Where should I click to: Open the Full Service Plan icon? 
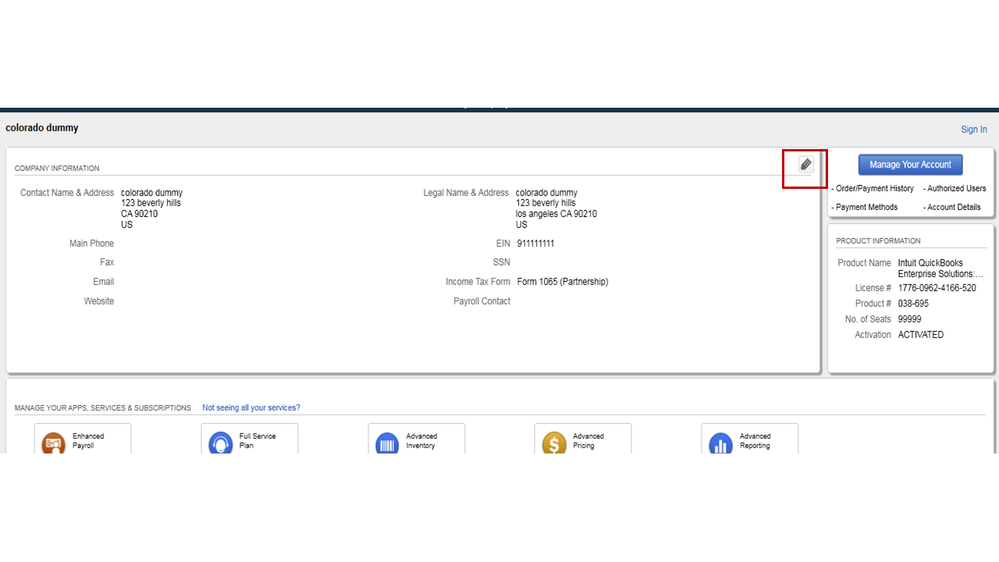point(220,443)
